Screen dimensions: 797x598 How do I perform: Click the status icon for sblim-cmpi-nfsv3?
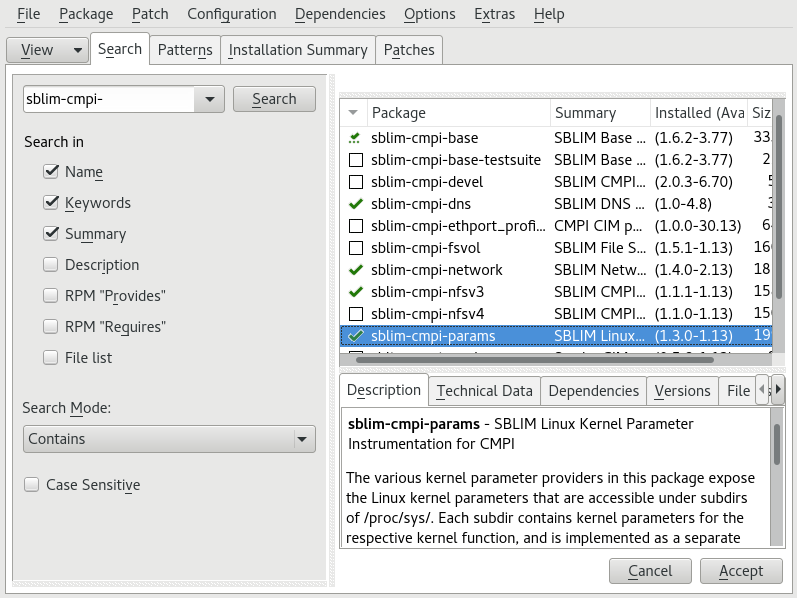(355, 292)
